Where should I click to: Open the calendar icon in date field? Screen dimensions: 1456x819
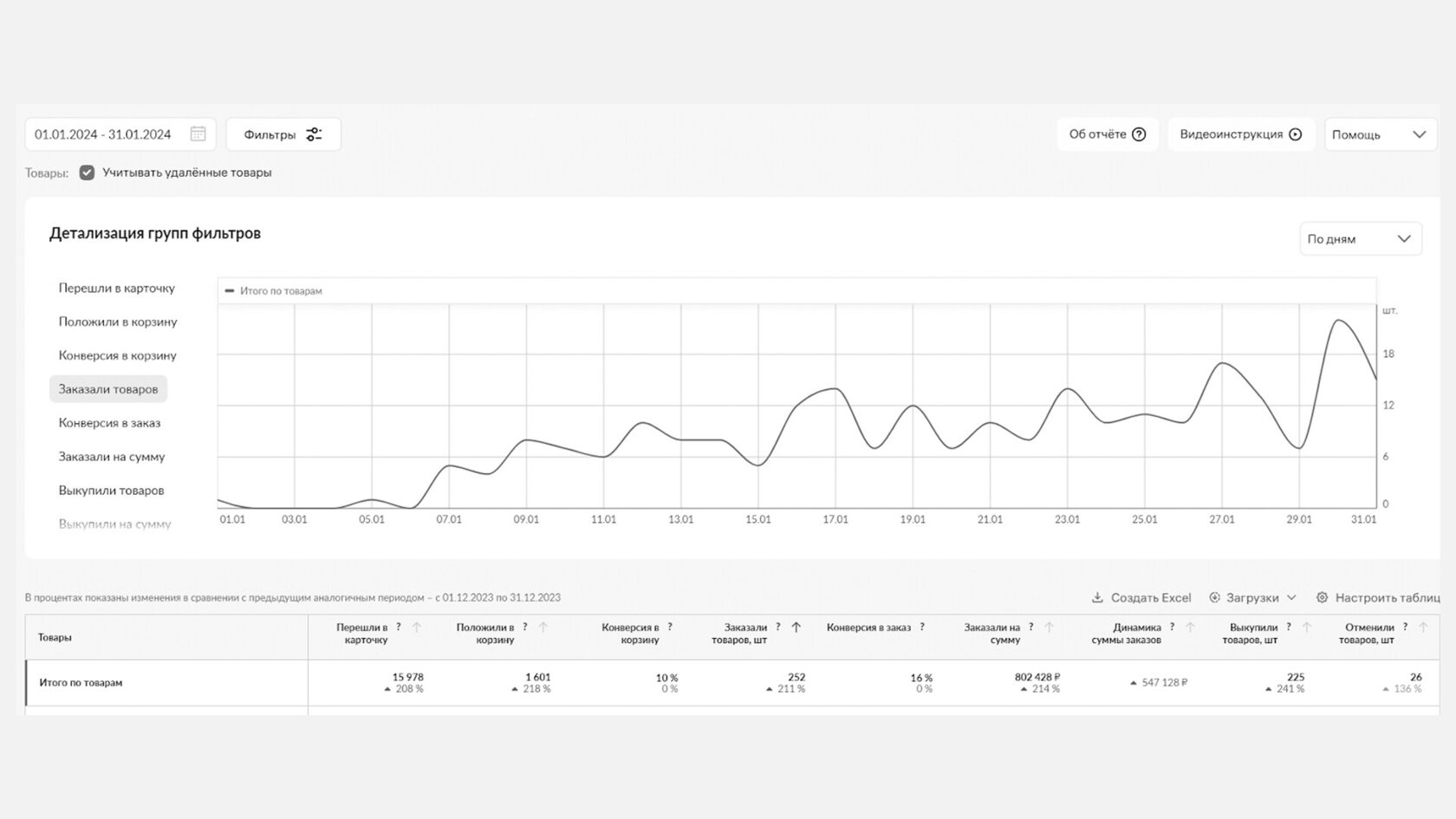pos(198,134)
